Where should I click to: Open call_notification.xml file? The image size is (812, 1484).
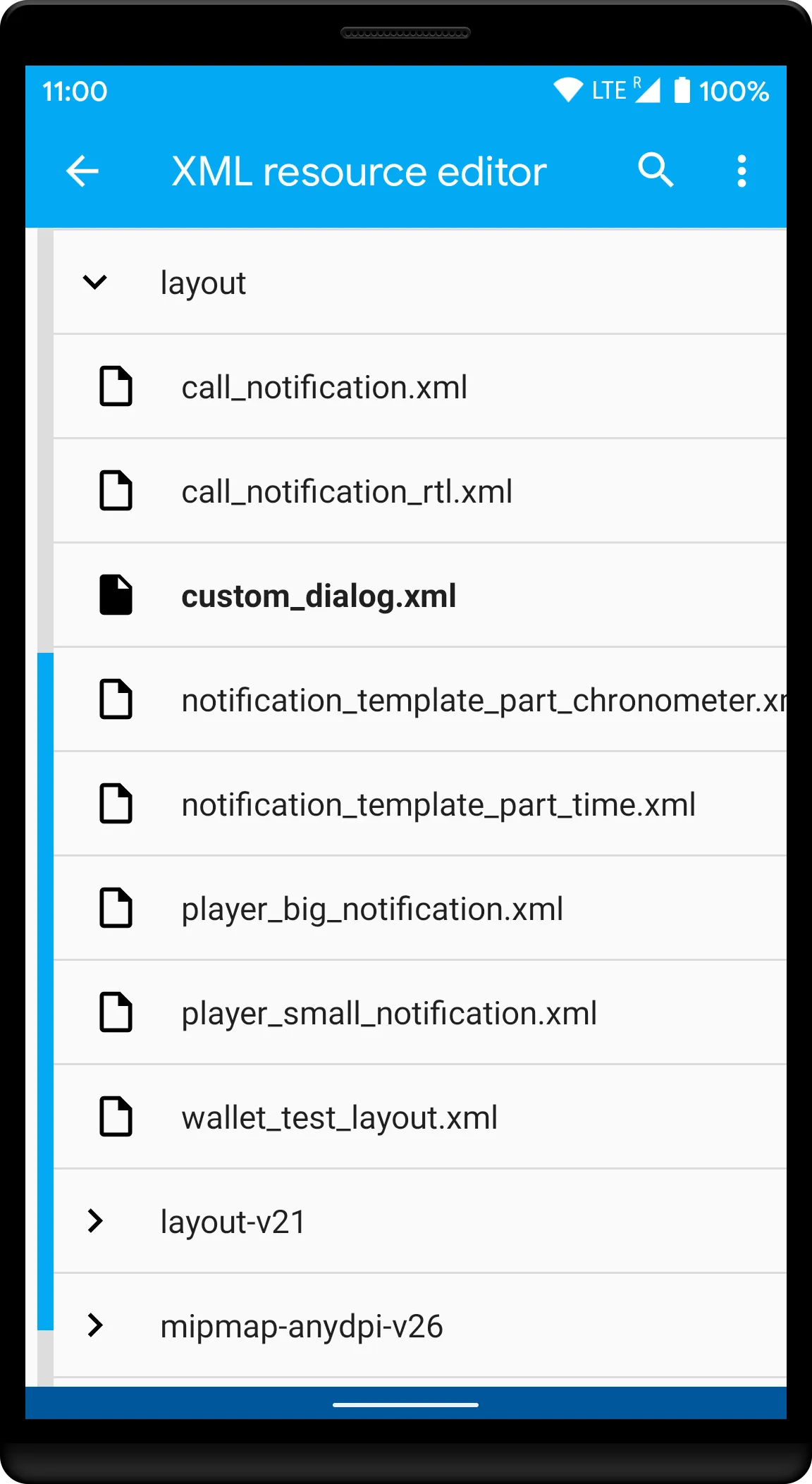tap(420, 386)
